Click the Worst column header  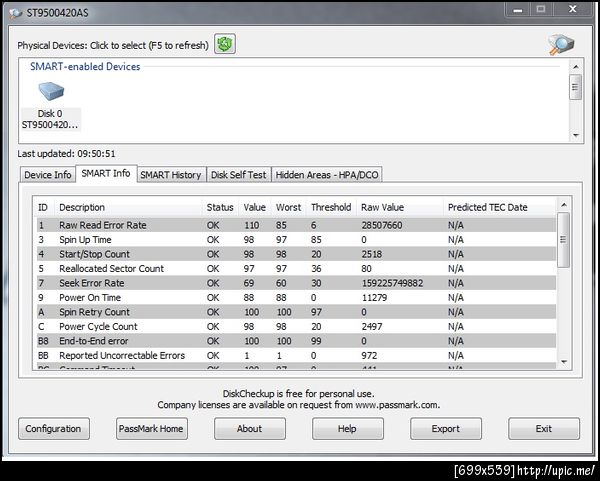pos(289,207)
